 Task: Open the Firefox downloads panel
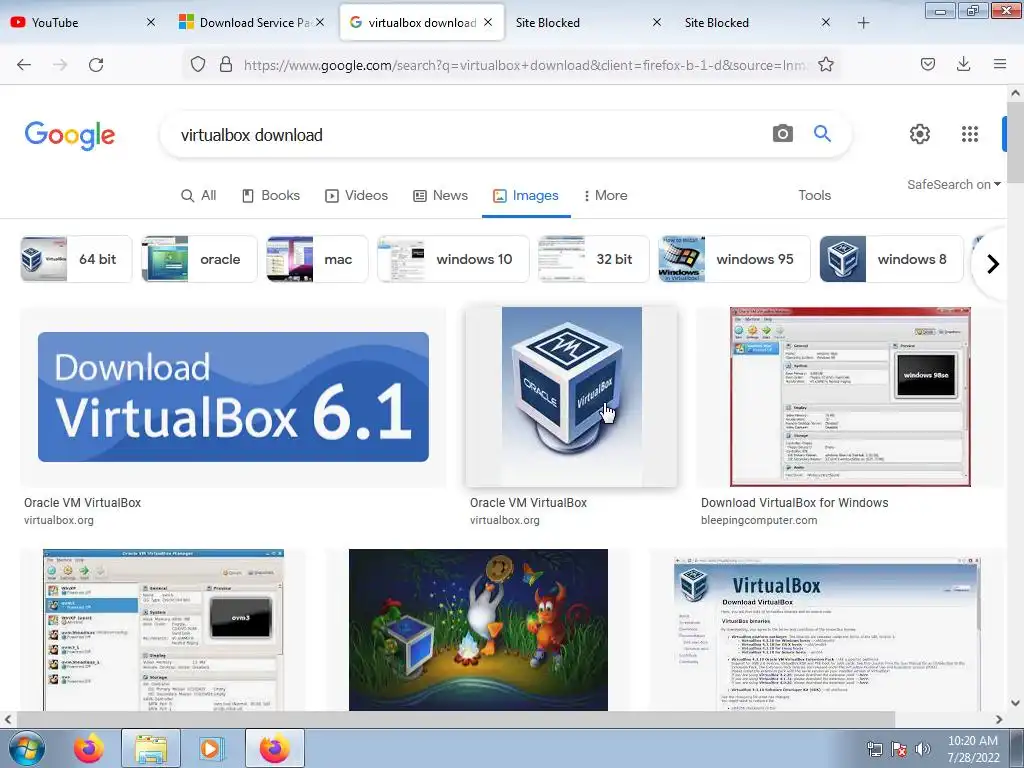(x=963, y=64)
